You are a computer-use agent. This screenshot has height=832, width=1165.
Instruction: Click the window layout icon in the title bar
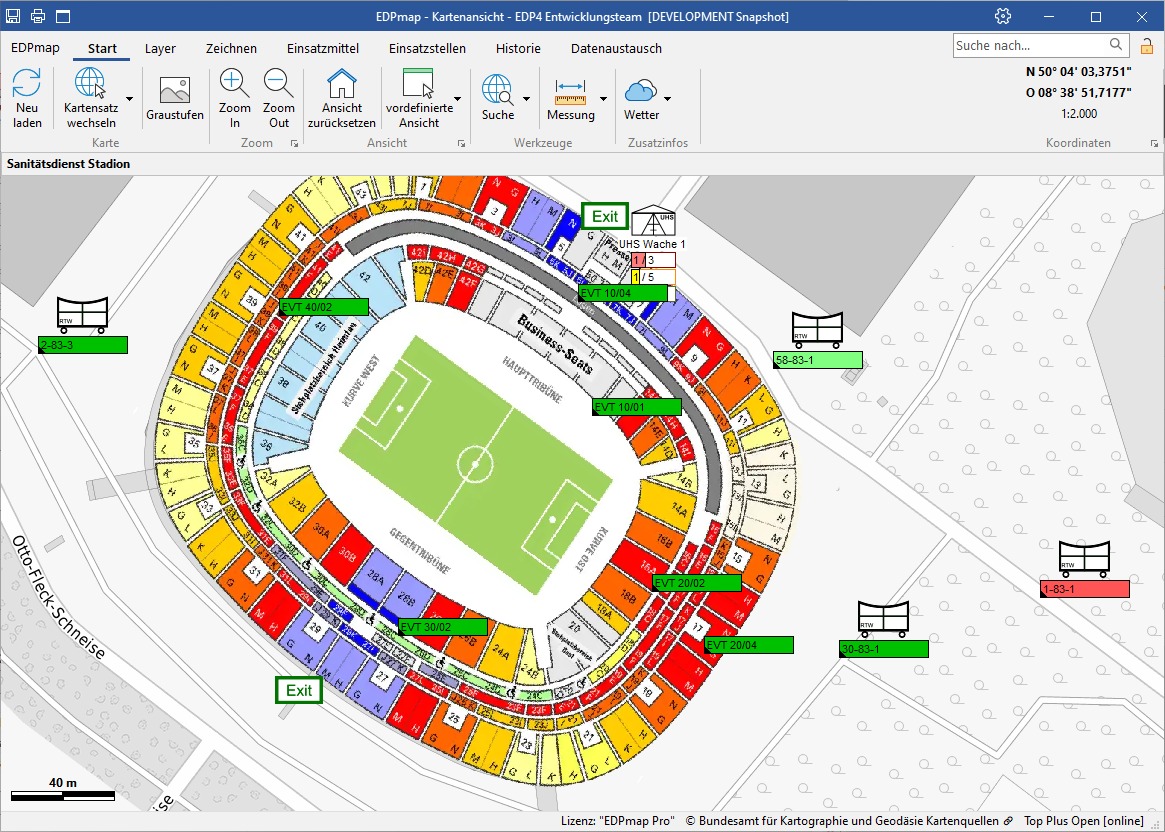(x=63, y=16)
